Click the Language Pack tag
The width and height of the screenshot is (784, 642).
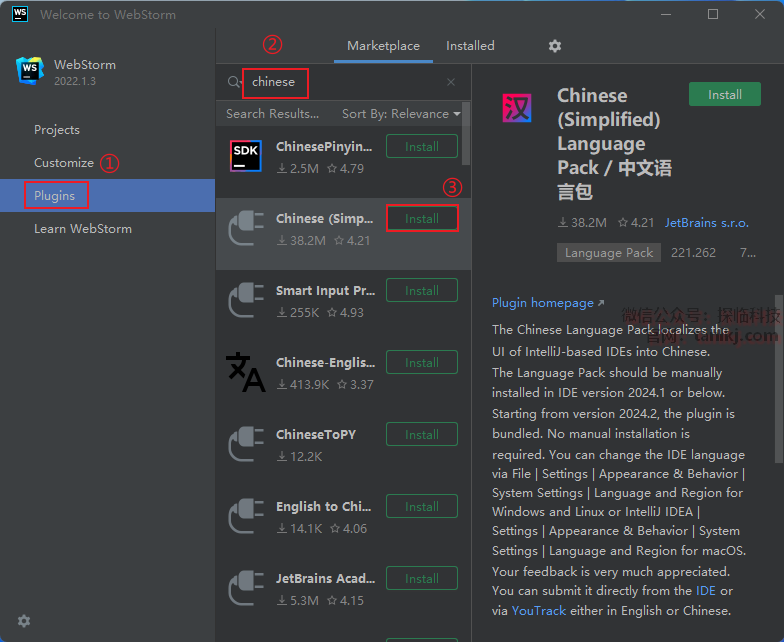pyautogui.click(x=608, y=253)
